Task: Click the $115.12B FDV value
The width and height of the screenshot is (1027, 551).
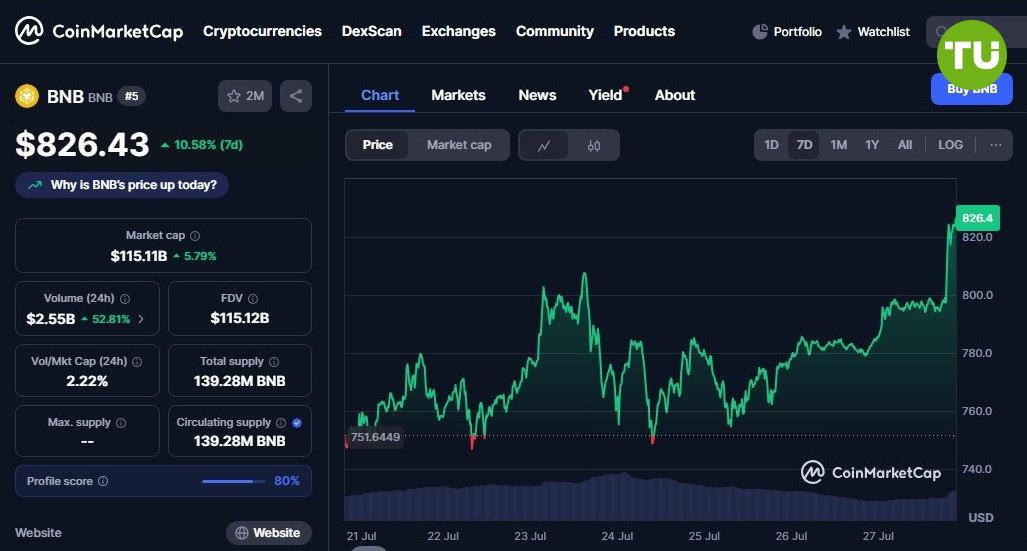Action: point(240,318)
